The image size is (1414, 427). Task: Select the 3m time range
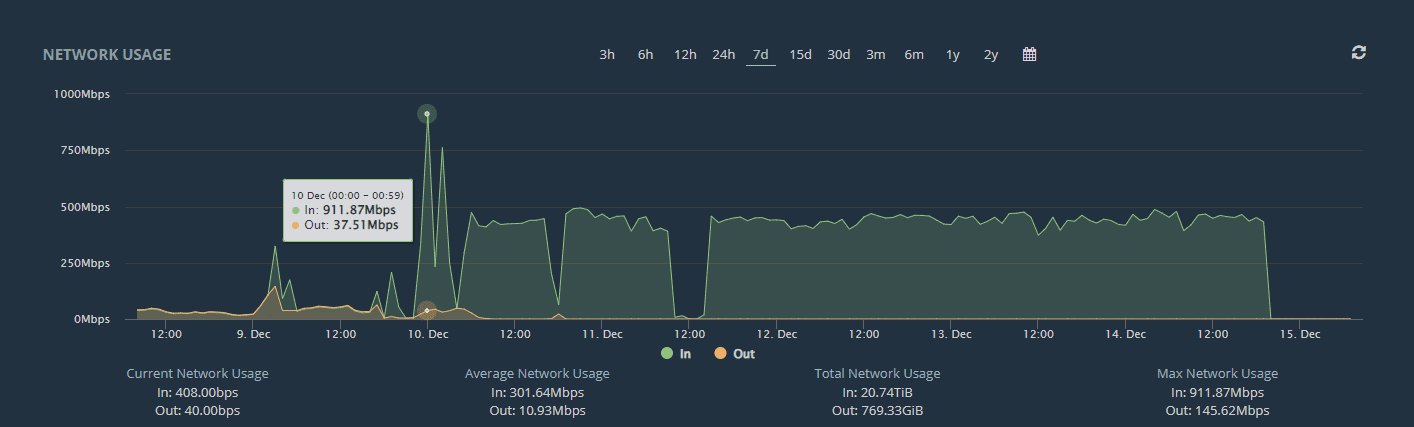click(876, 55)
